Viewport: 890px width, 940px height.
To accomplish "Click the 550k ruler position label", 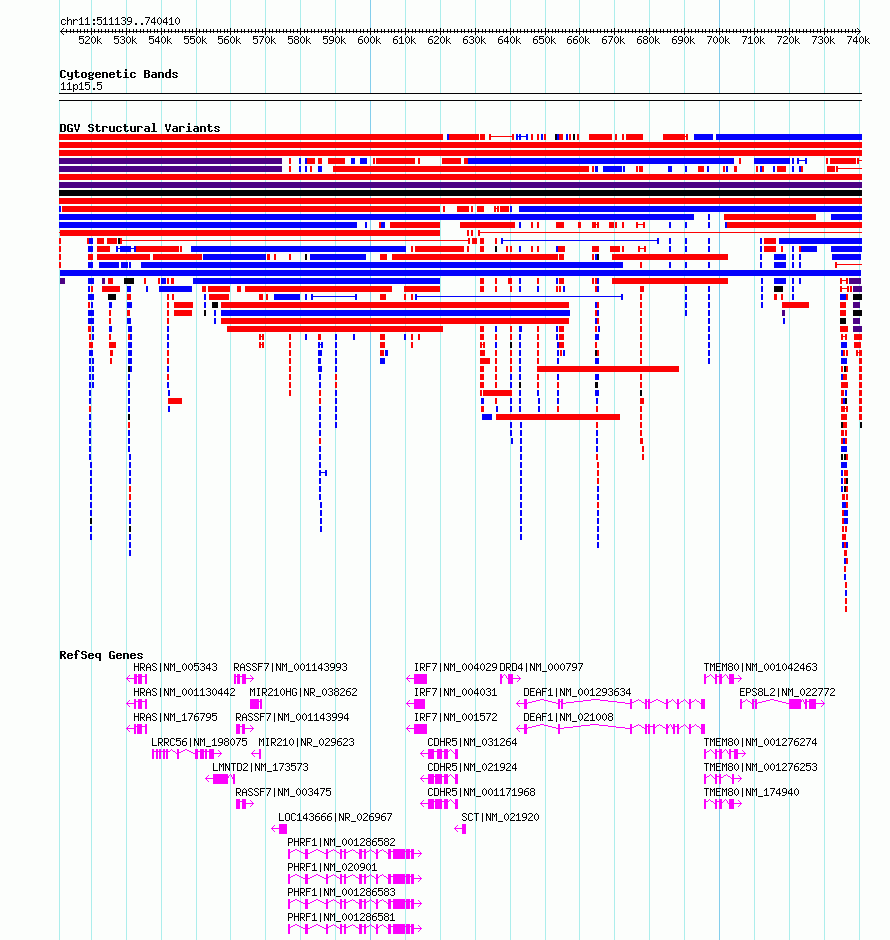I will coord(195,40).
